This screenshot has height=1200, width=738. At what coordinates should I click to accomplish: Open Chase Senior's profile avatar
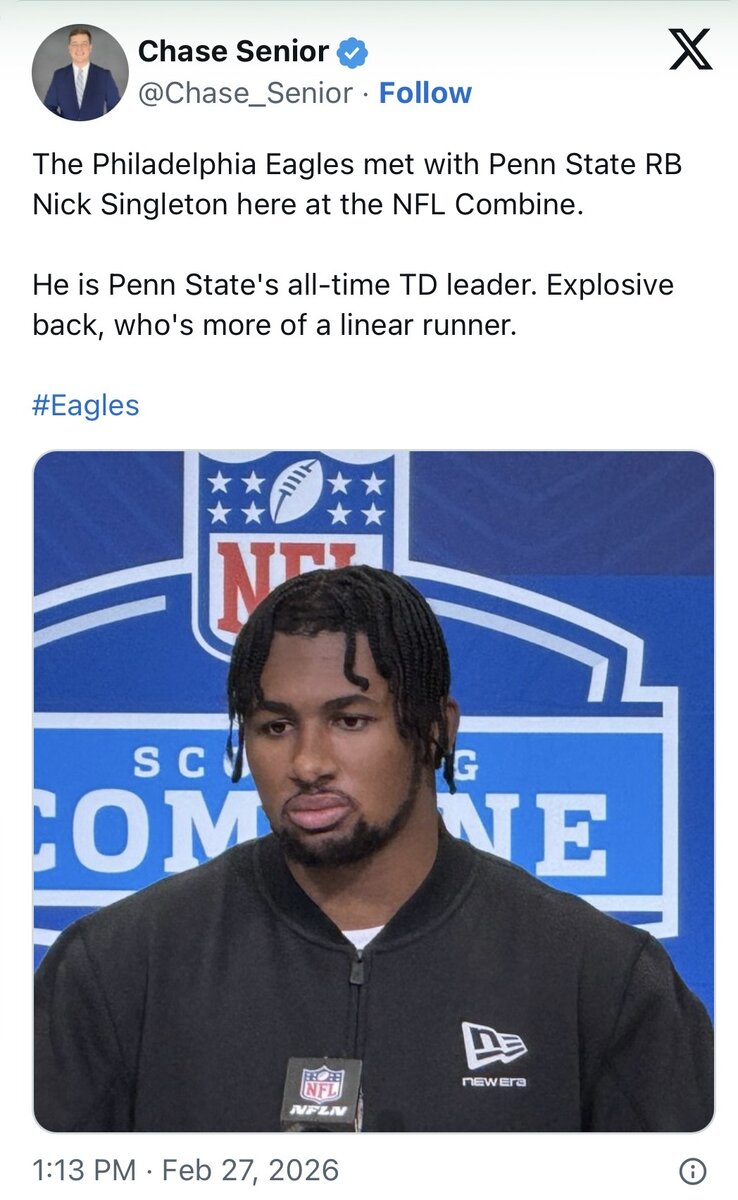click(x=80, y=72)
